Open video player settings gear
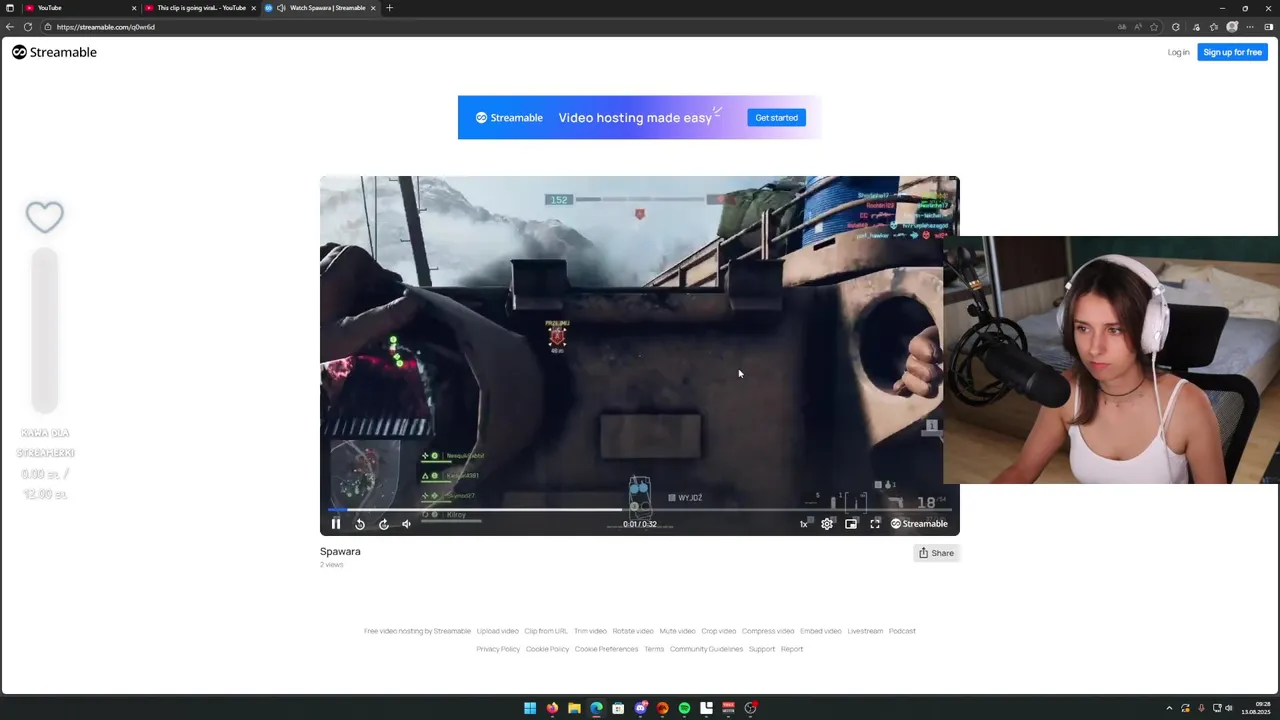 [x=827, y=524]
